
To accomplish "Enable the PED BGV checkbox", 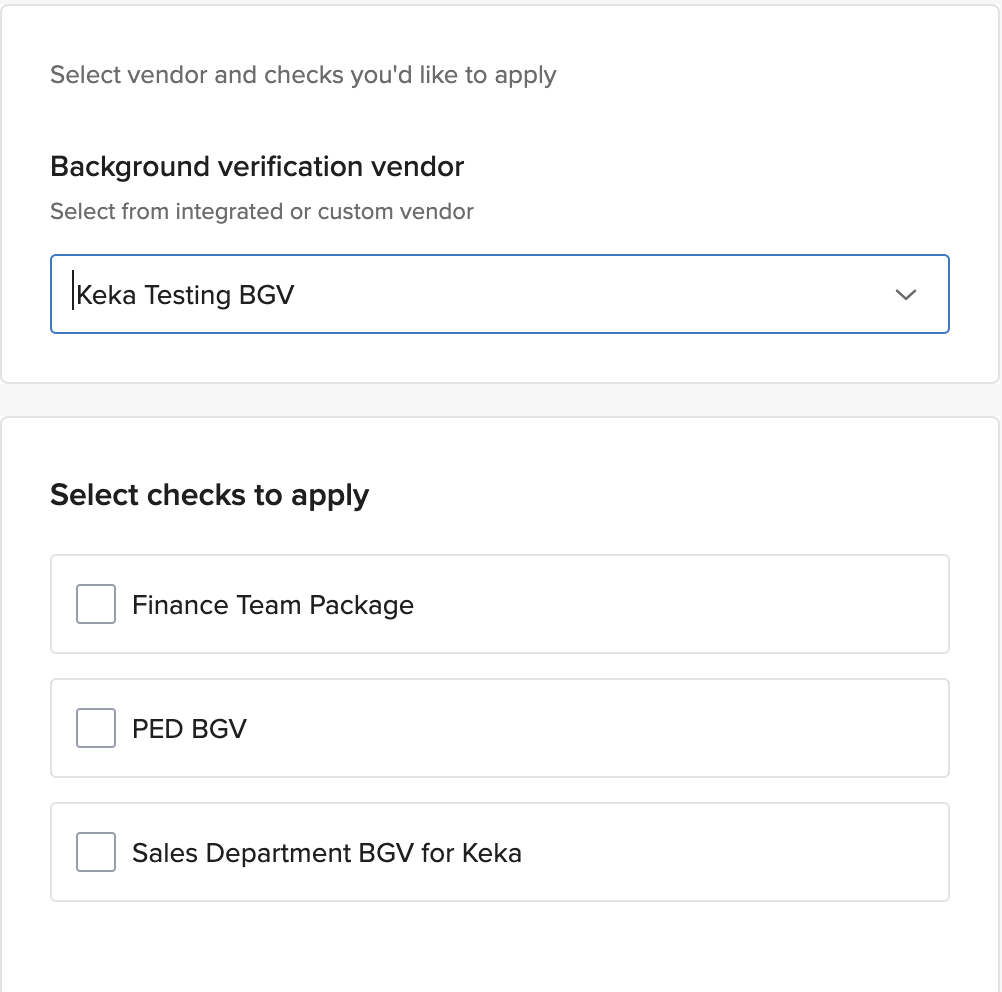I will [x=96, y=728].
